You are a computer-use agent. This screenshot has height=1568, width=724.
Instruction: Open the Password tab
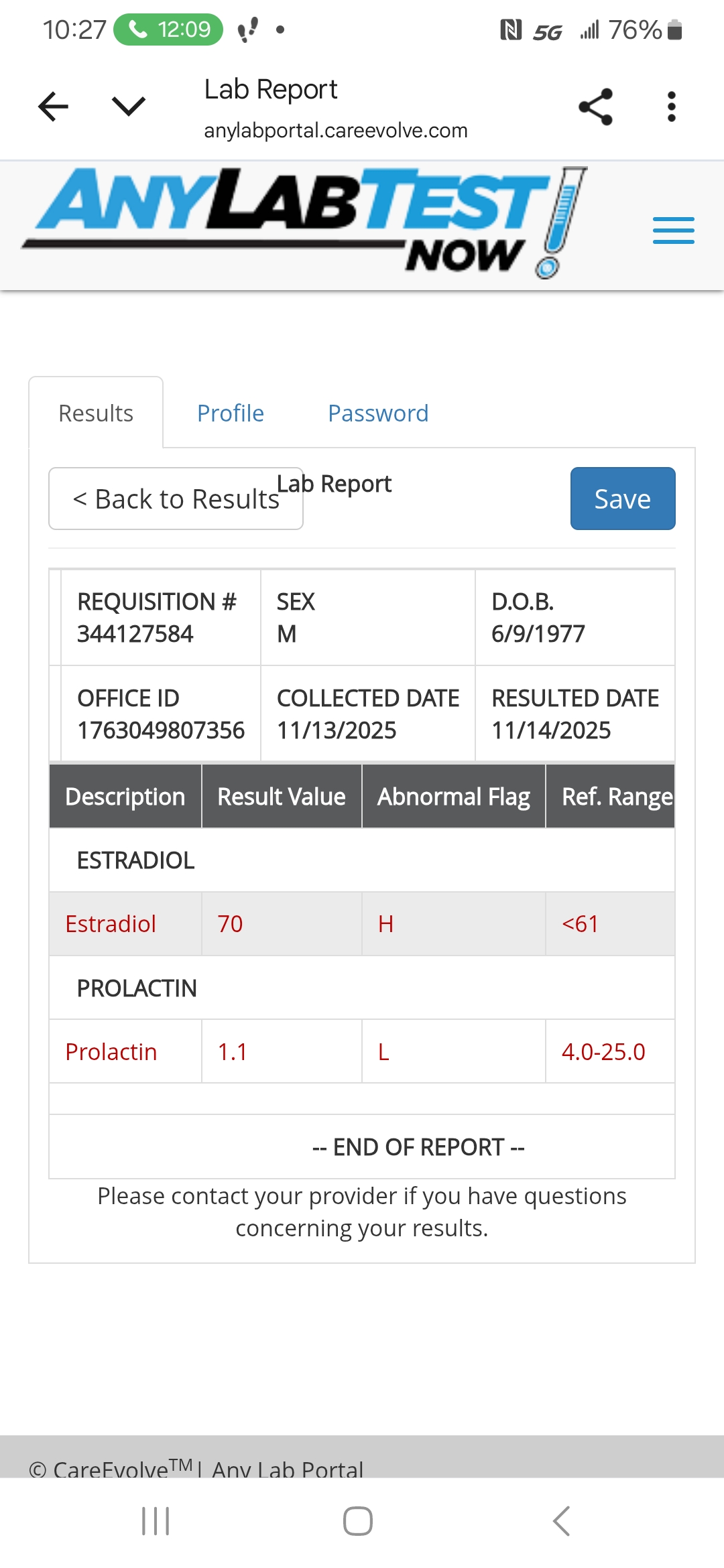(x=378, y=413)
